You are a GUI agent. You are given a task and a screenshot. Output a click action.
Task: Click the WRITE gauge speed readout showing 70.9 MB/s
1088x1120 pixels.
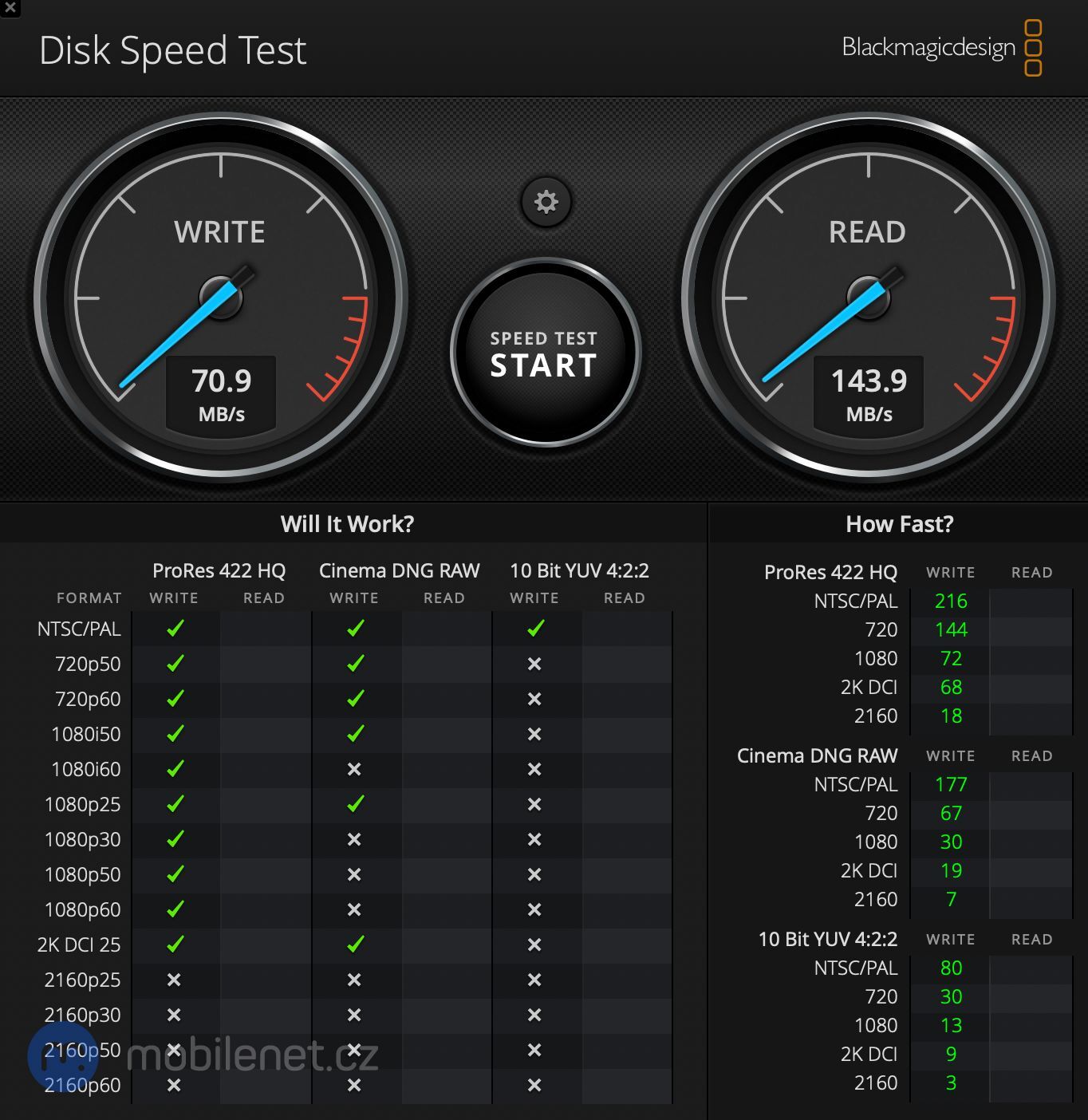coord(221,392)
